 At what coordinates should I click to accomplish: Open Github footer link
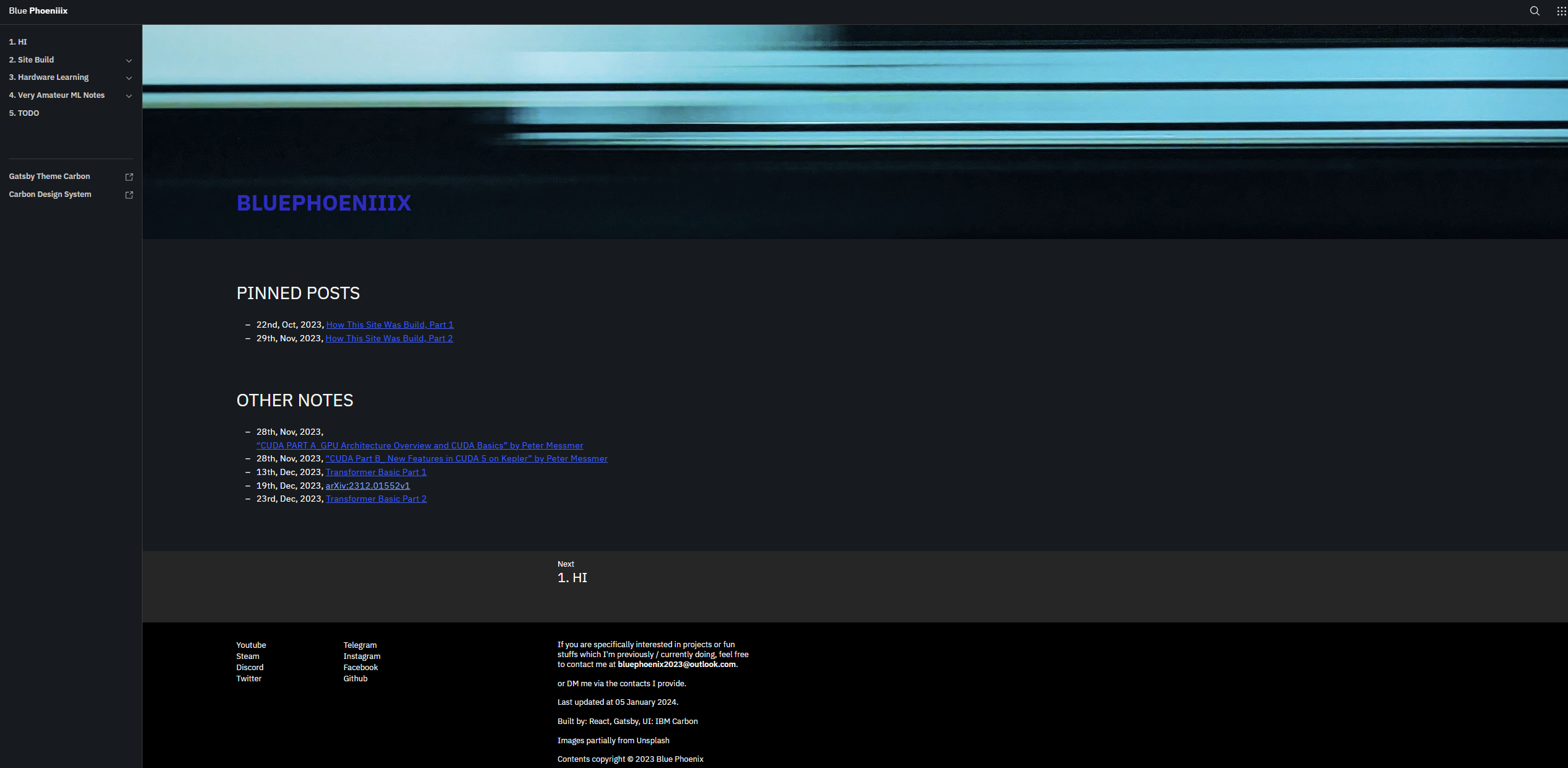tap(356, 679)
